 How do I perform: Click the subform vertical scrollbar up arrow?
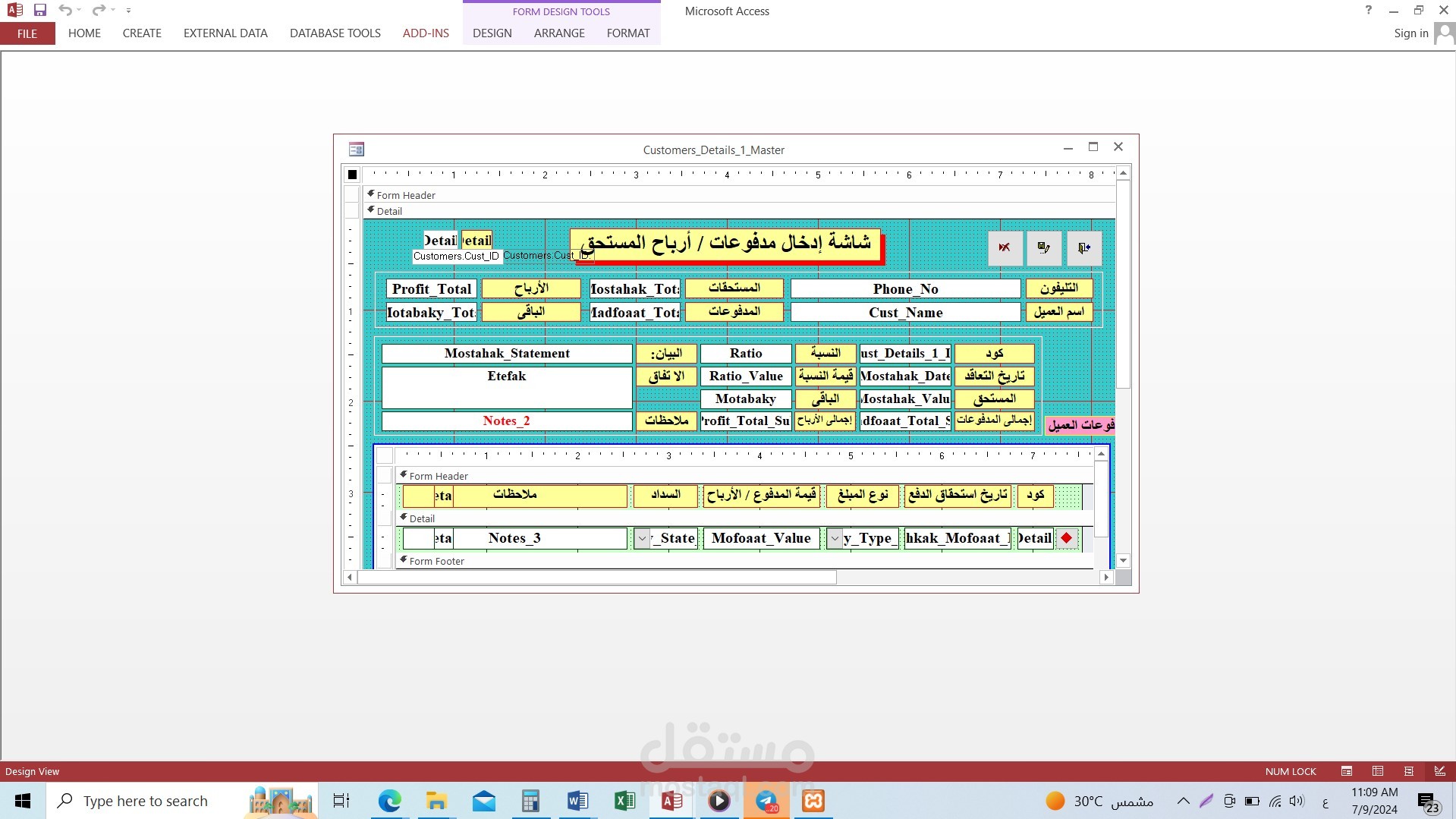(1101, 454)
